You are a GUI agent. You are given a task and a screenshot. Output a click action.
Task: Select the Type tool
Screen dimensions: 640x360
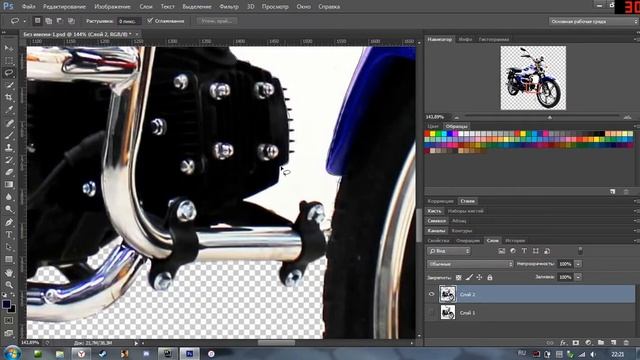(9, 235)
